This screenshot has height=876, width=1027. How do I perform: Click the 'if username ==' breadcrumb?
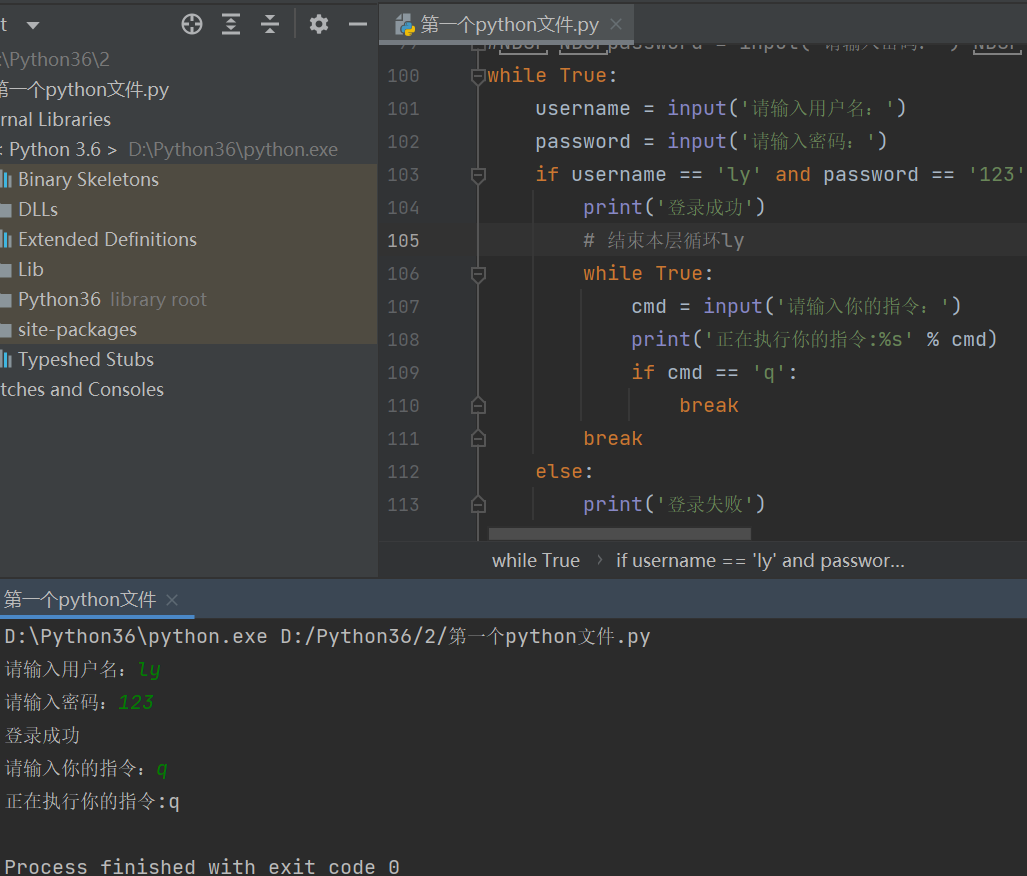pyautogui.click(x=760, y=561)
